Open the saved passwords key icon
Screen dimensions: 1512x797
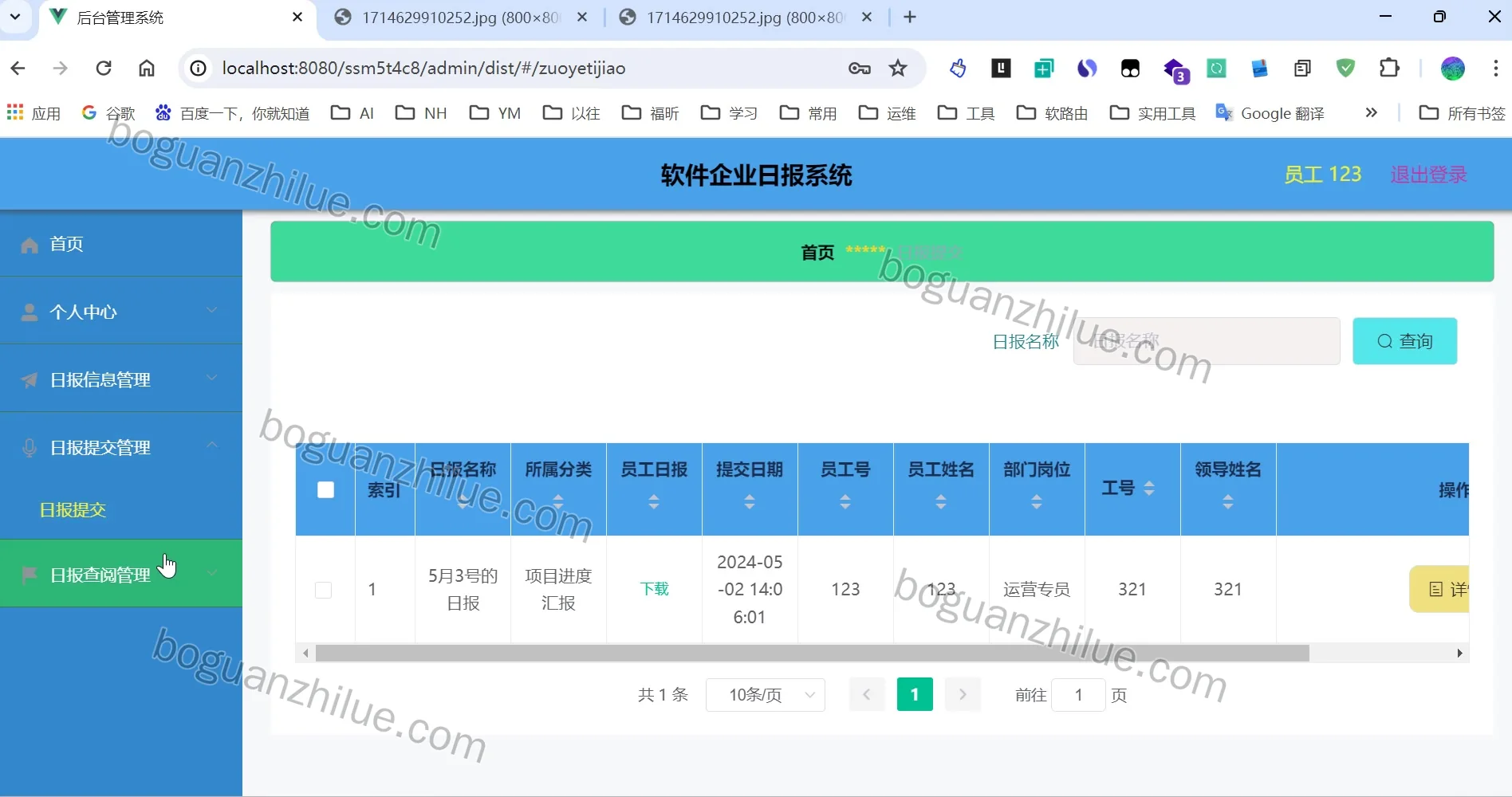[859, 69]
